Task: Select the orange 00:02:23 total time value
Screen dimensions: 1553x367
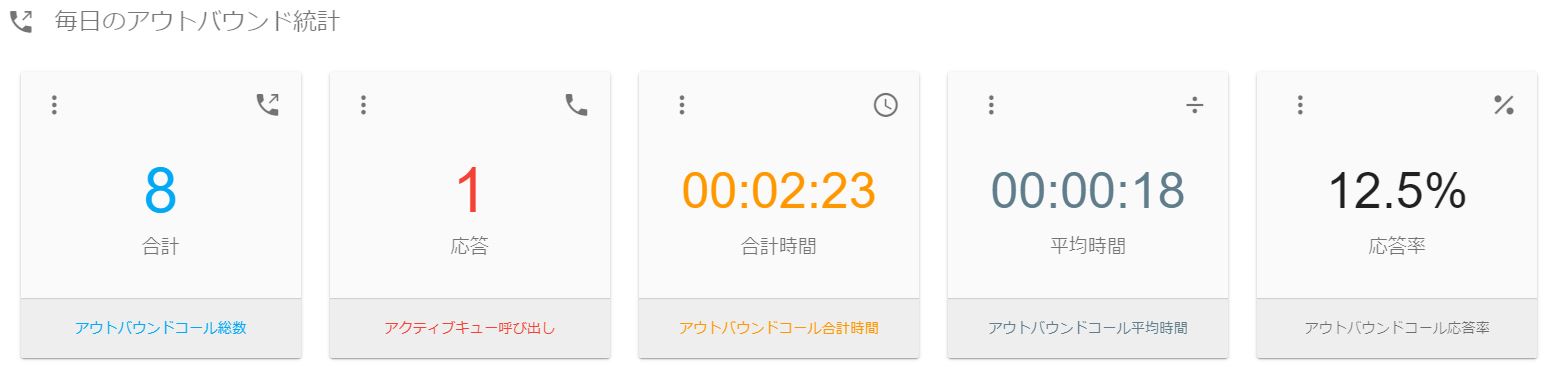Action: click(x=778, y=191)
